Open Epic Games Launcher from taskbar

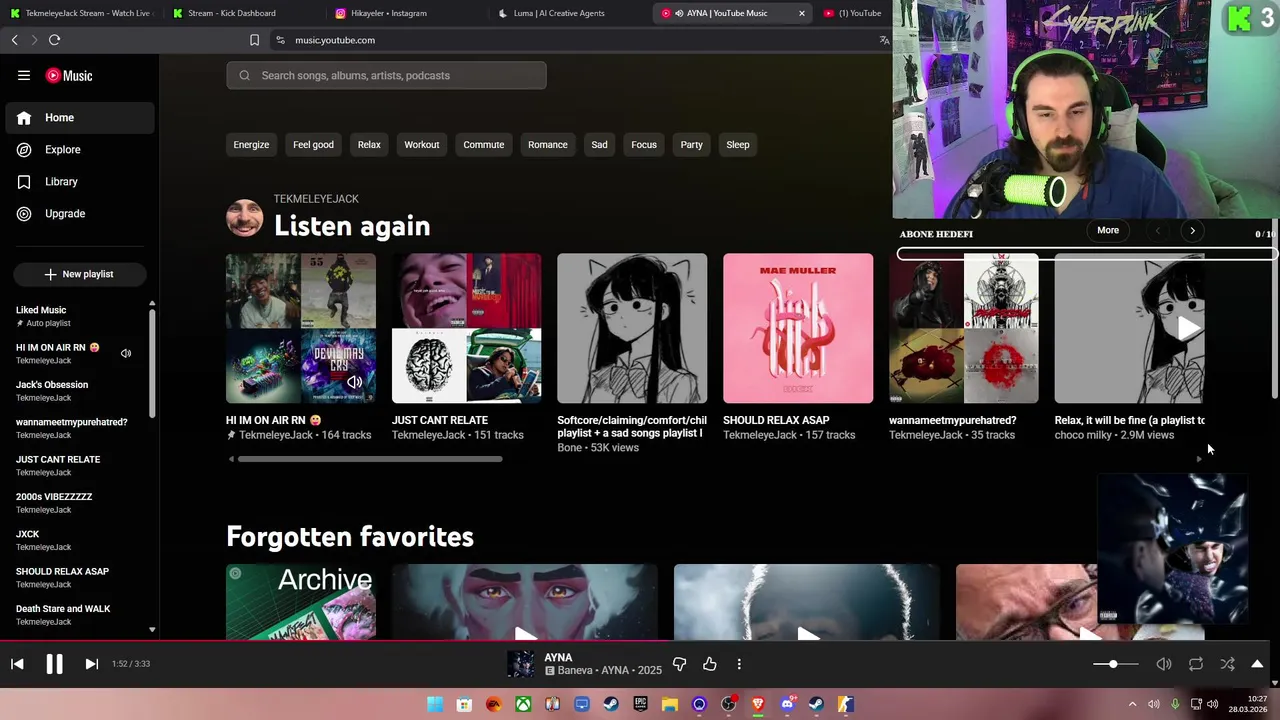click(x=640, y=705)
